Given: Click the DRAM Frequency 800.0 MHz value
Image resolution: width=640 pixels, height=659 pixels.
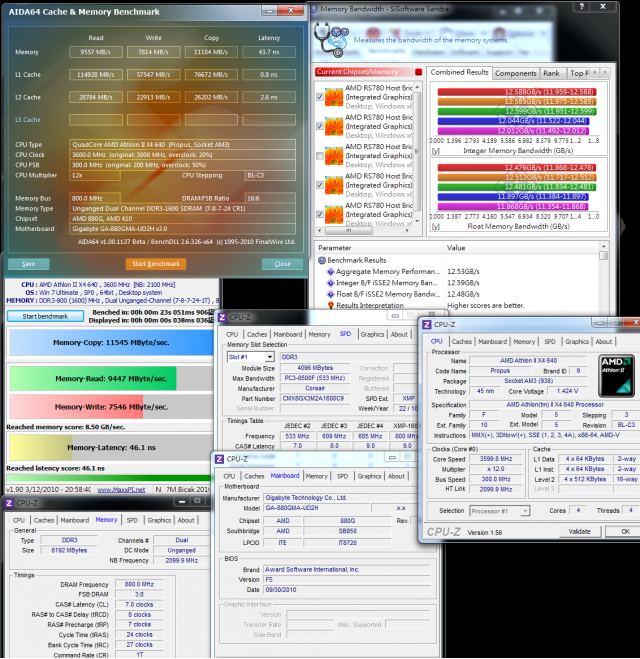Looking at the screenshot, I should 139,584.
